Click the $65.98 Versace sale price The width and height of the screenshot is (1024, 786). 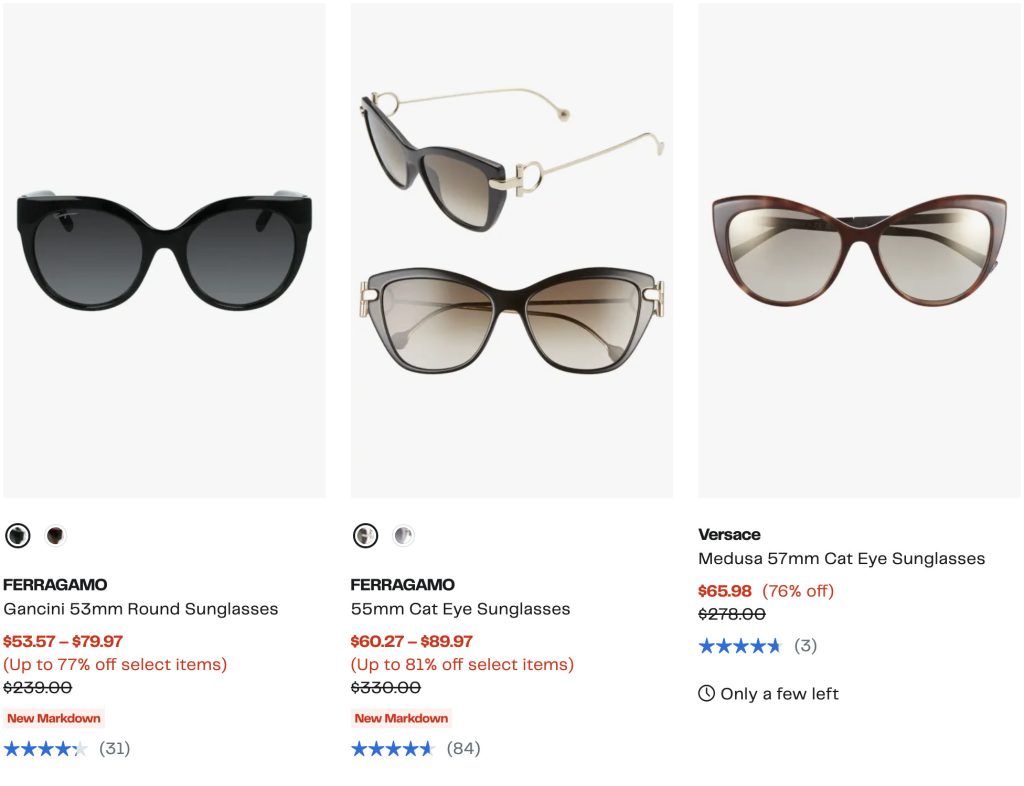[725, 591]
